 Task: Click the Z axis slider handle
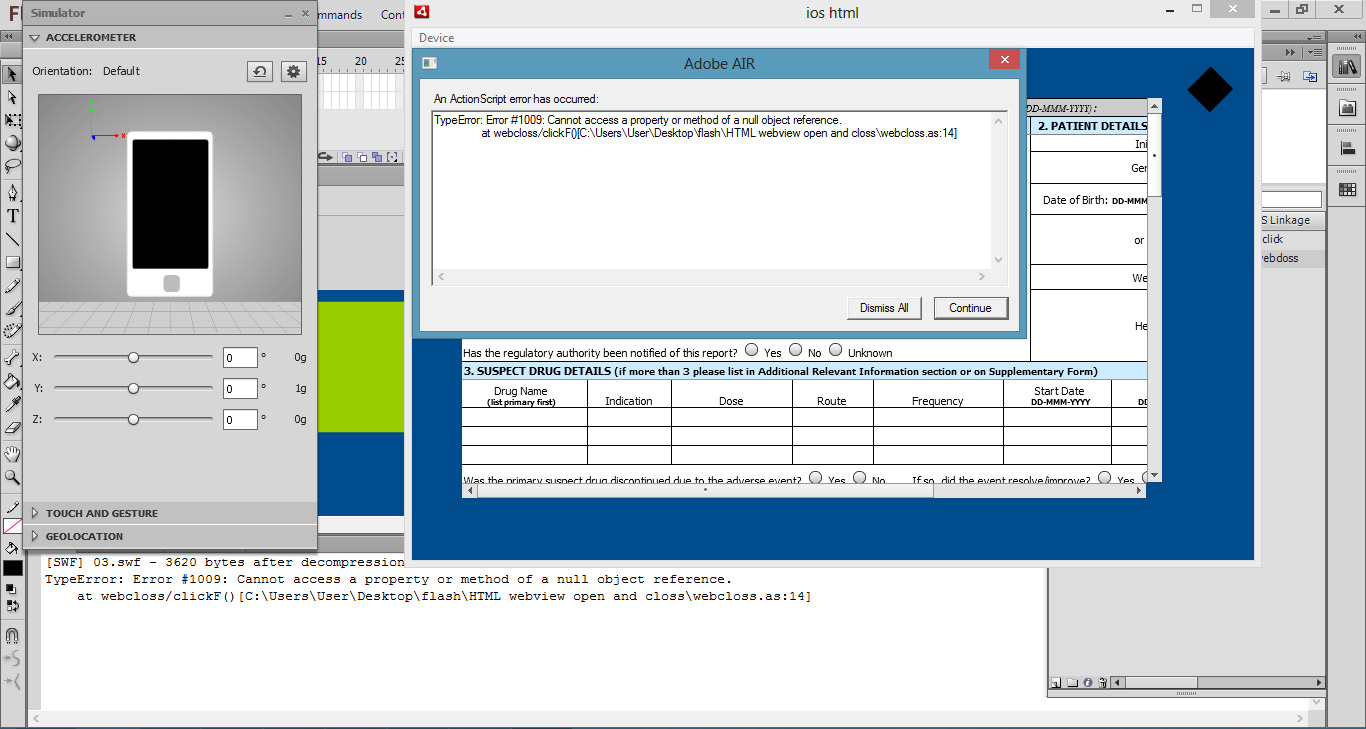coord(133,419)
